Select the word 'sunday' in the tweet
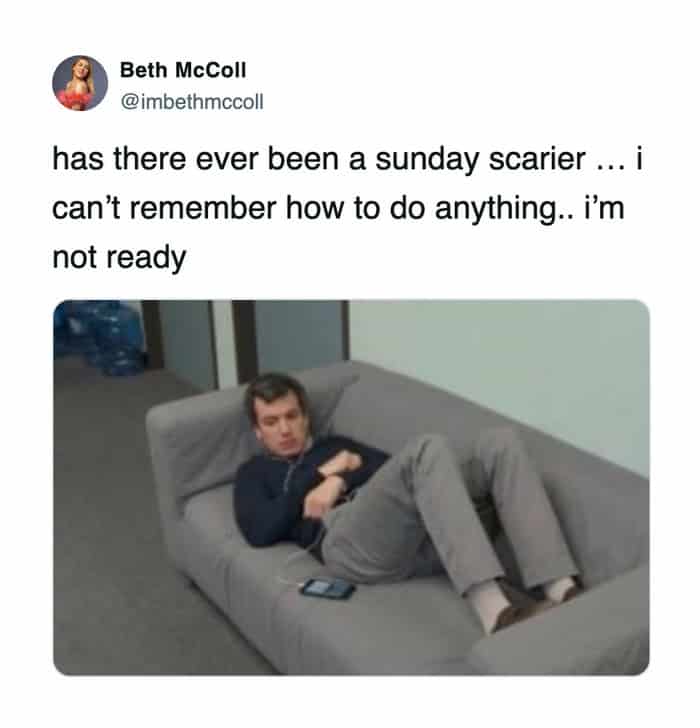The image size is (700, 728). 427,159
